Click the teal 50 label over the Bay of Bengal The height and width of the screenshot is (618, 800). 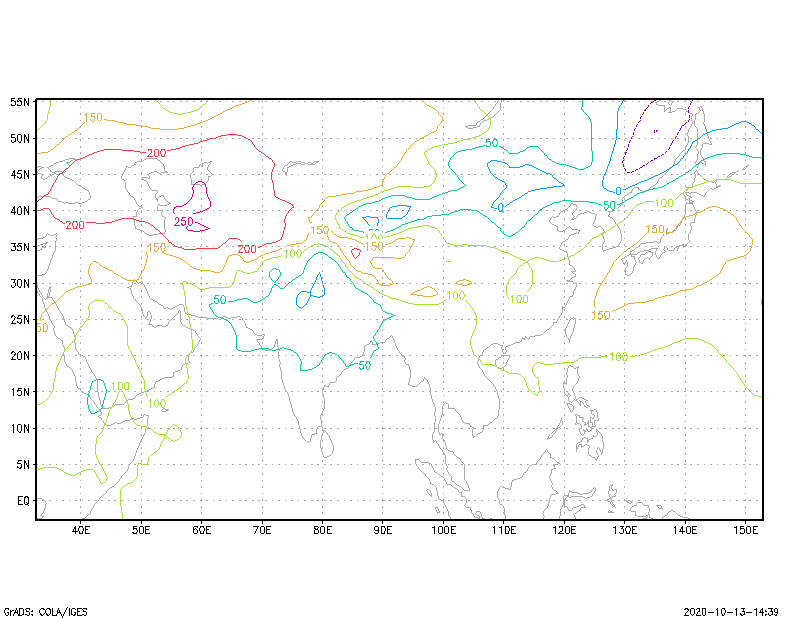pos(364,365)
